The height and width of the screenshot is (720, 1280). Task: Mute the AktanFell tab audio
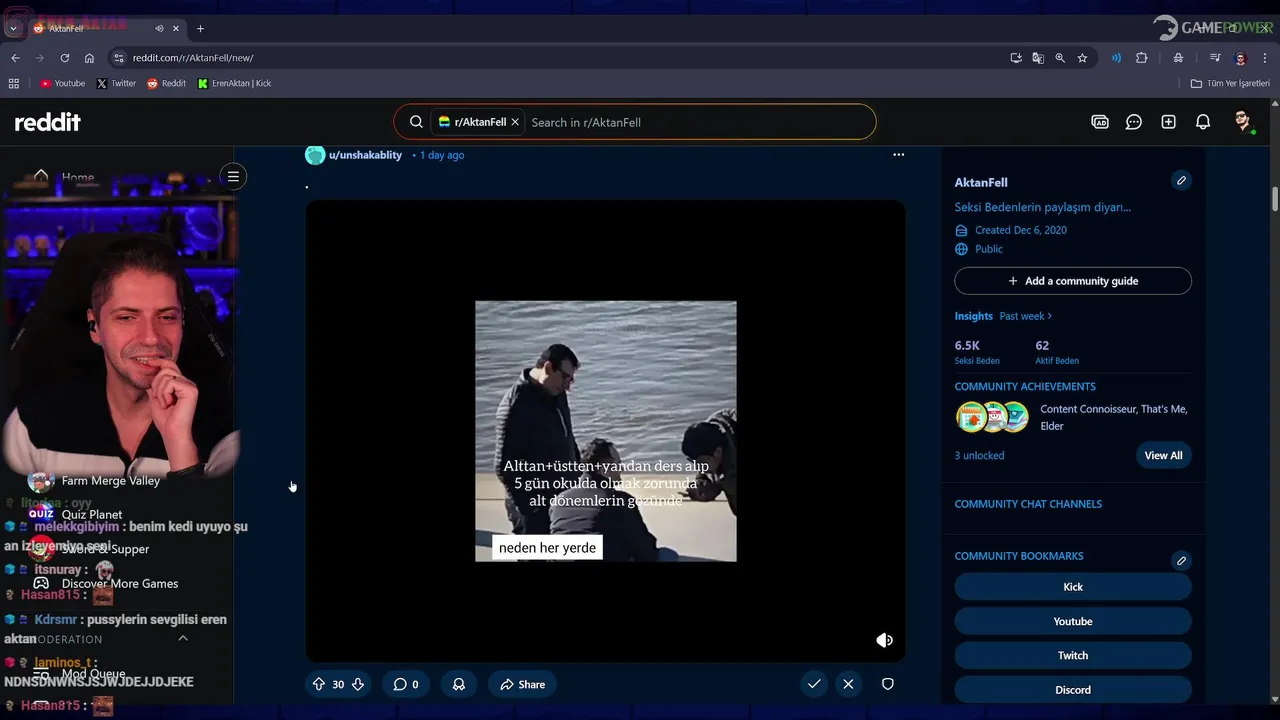point(160,28)
